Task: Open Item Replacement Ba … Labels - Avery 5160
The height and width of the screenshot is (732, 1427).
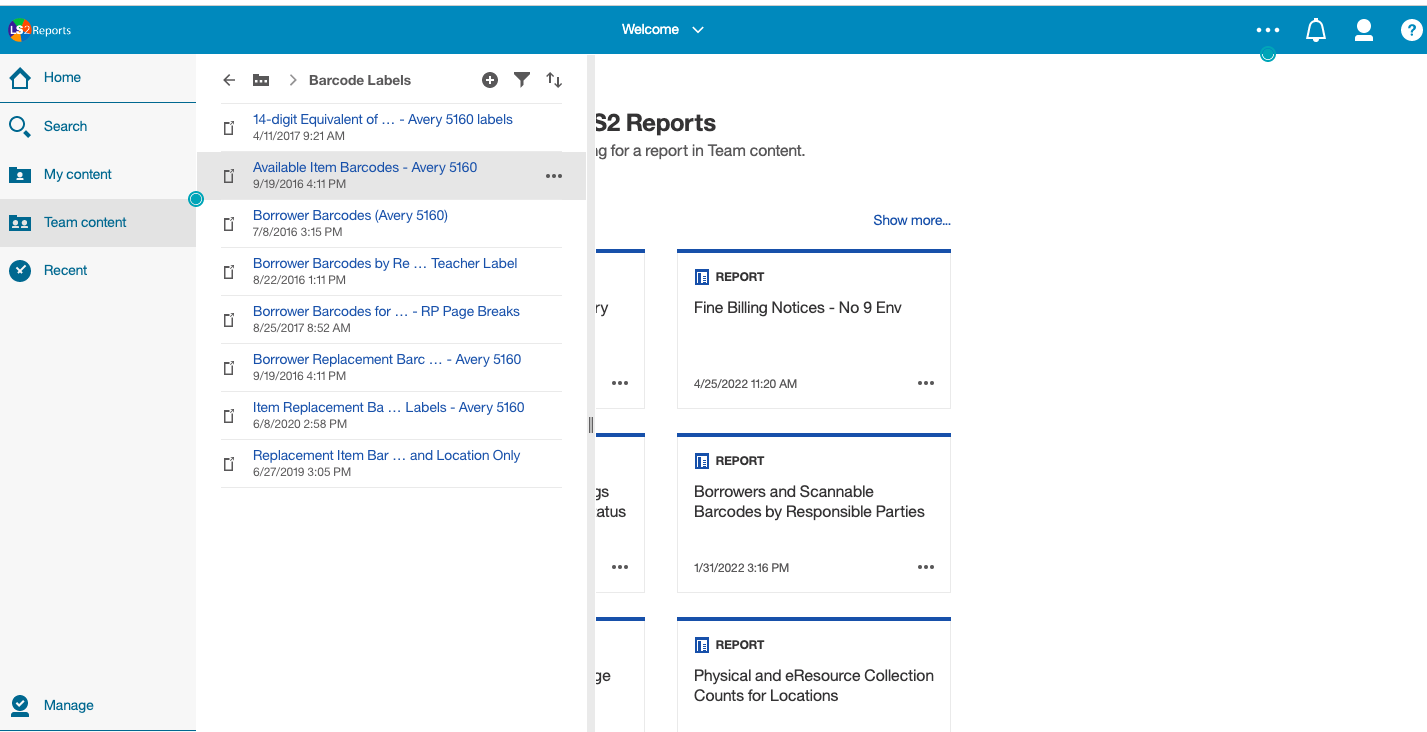Action: (x=389, y=407)
